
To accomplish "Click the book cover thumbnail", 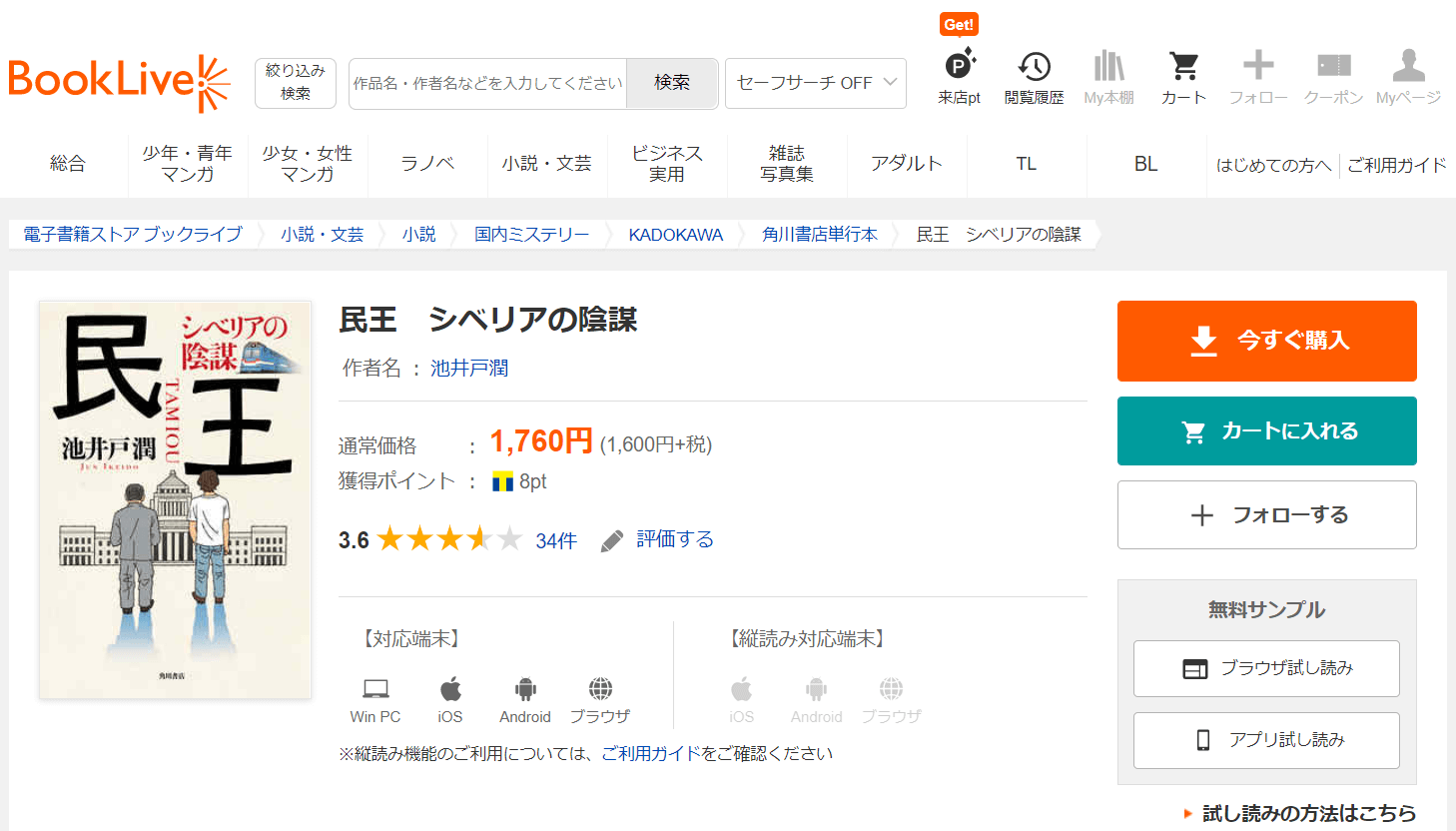I will 175,499.
